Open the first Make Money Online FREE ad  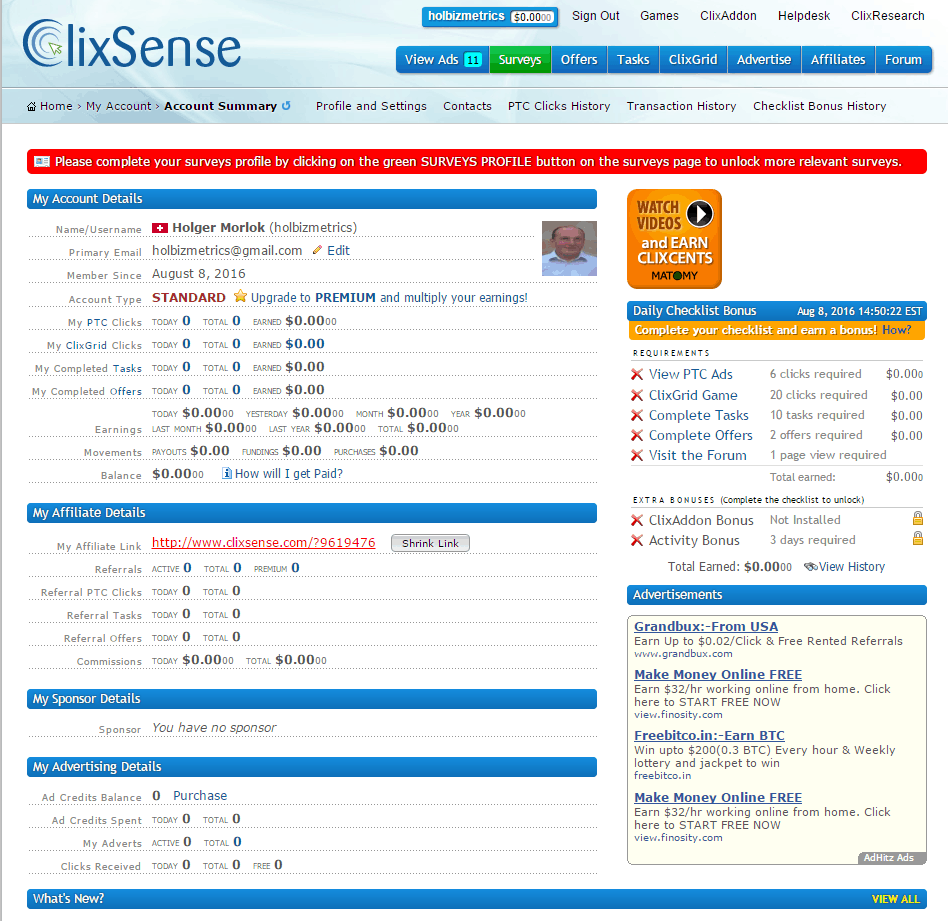coord(718,674)
